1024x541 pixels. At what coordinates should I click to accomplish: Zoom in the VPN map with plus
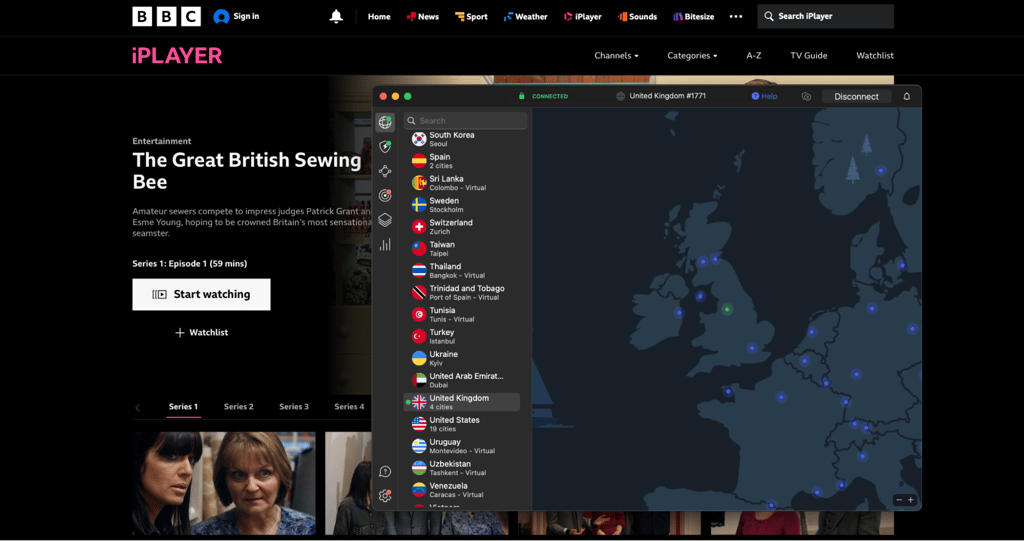pos(910,500)
